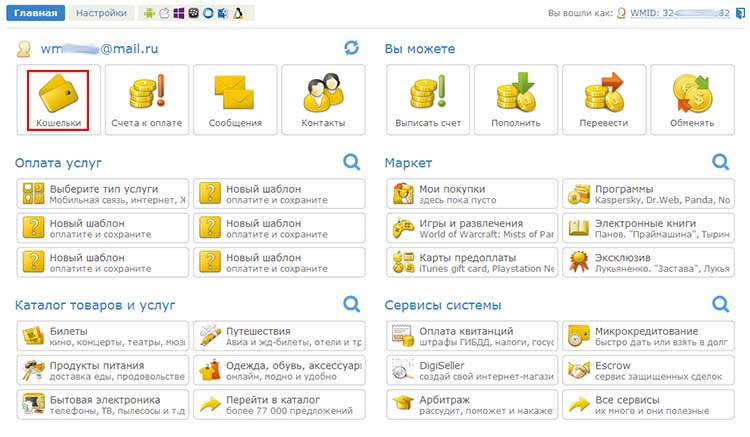Click search magnifier in Маркет section
750x437 pixels.
pos(721,162)
